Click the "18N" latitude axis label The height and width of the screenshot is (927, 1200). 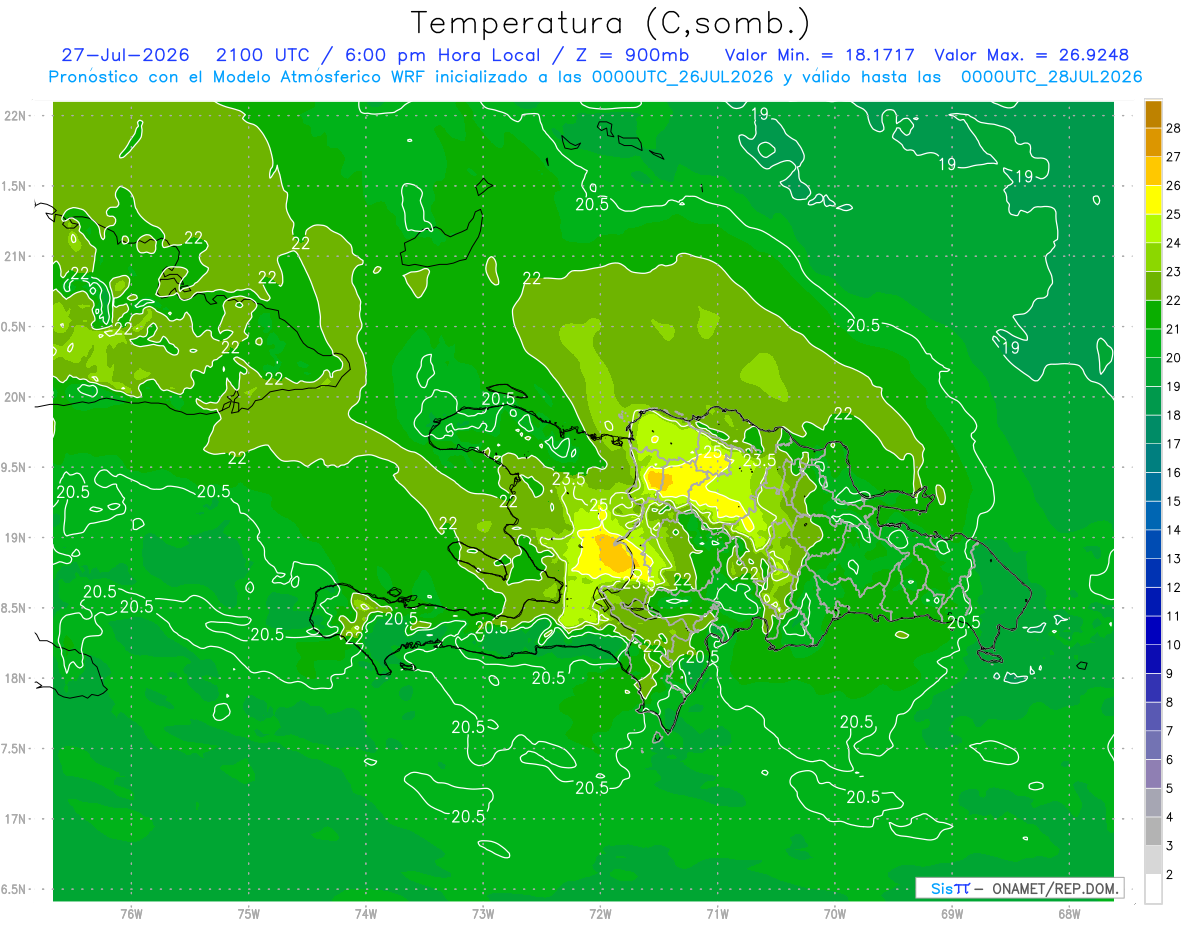point(17,679)
